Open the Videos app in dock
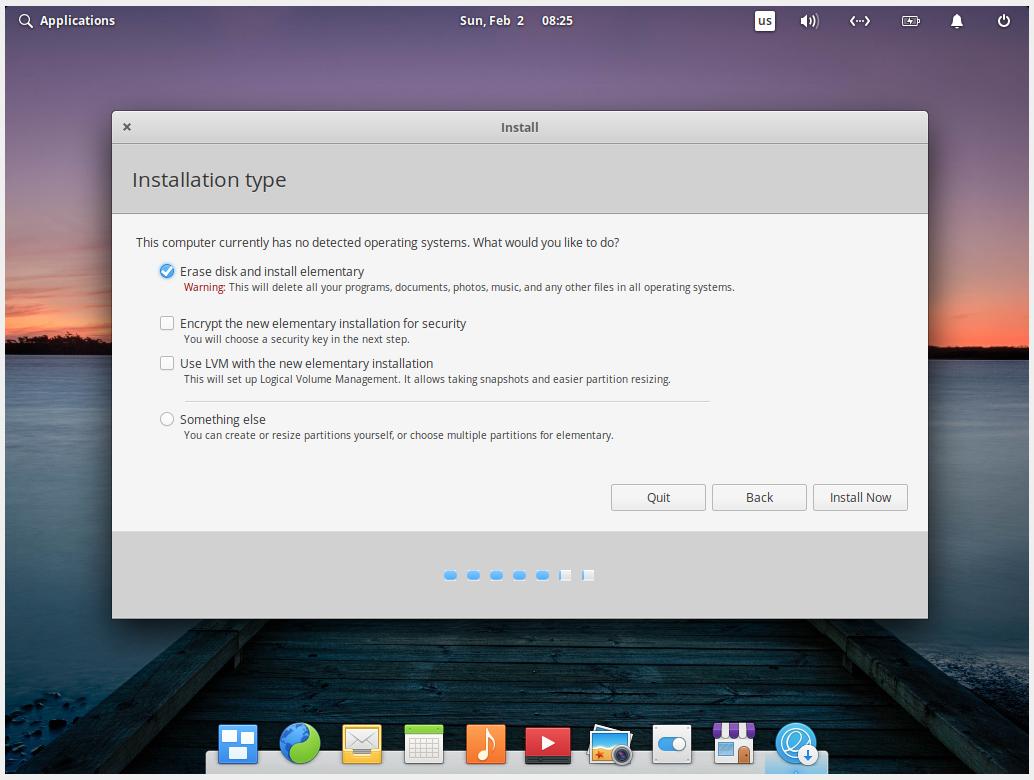The width and height of the screenshot is (1034, 780). pyautogui.click(x=548, y=744)
